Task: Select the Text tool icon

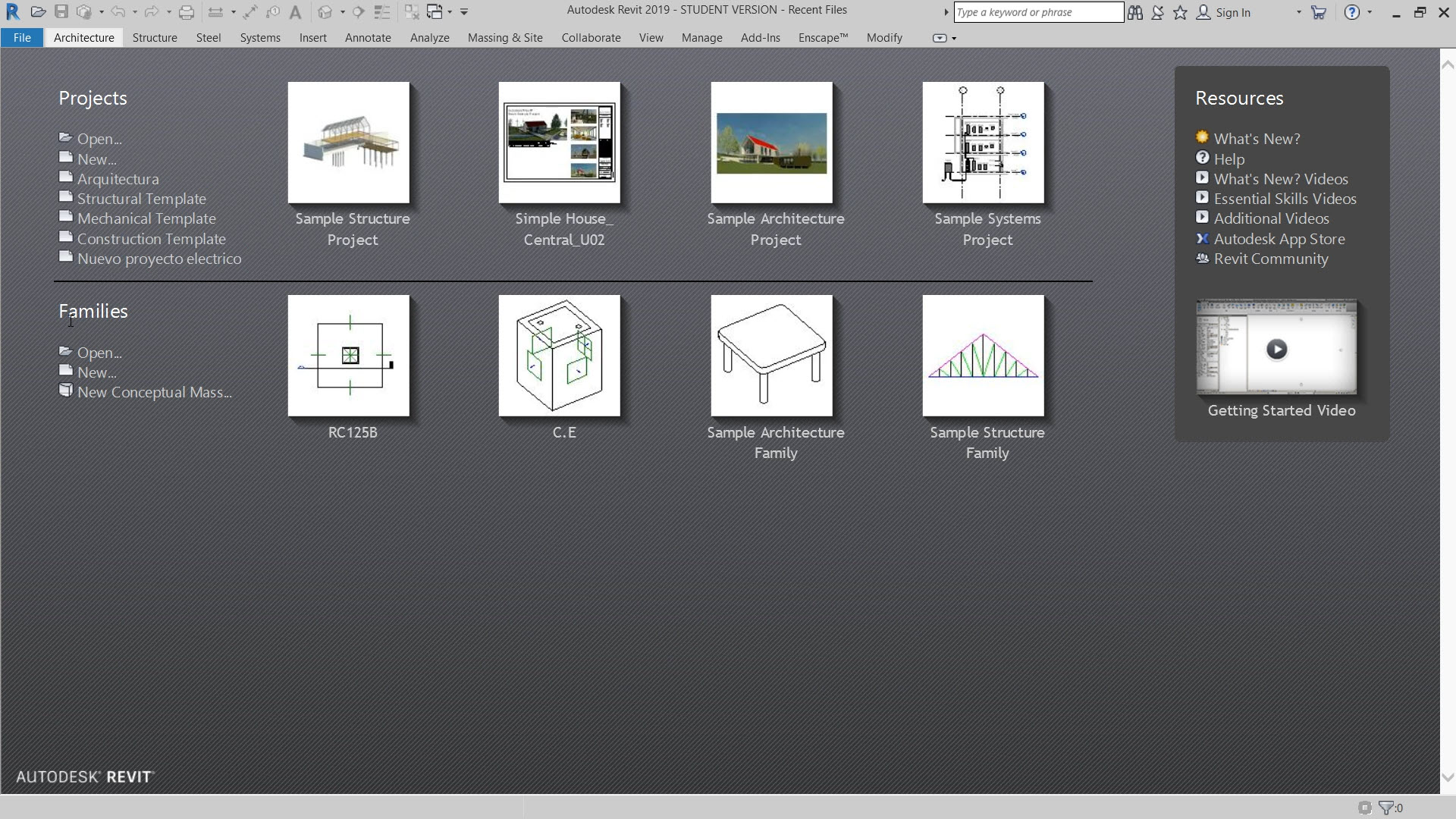Action: pos(296,12)
